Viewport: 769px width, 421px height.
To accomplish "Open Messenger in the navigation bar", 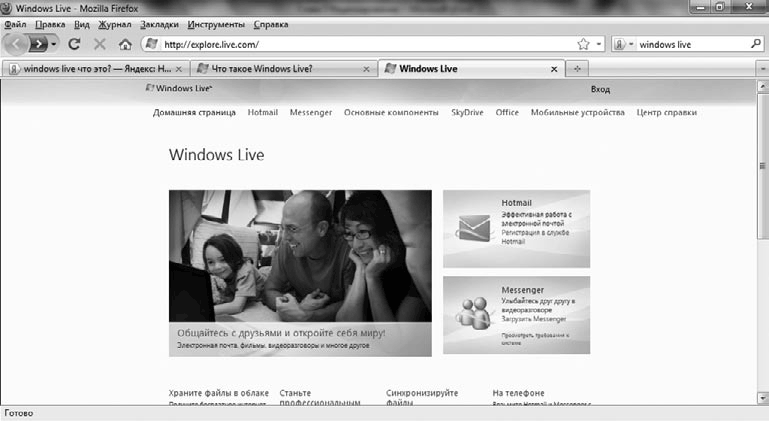I will 311,112.
